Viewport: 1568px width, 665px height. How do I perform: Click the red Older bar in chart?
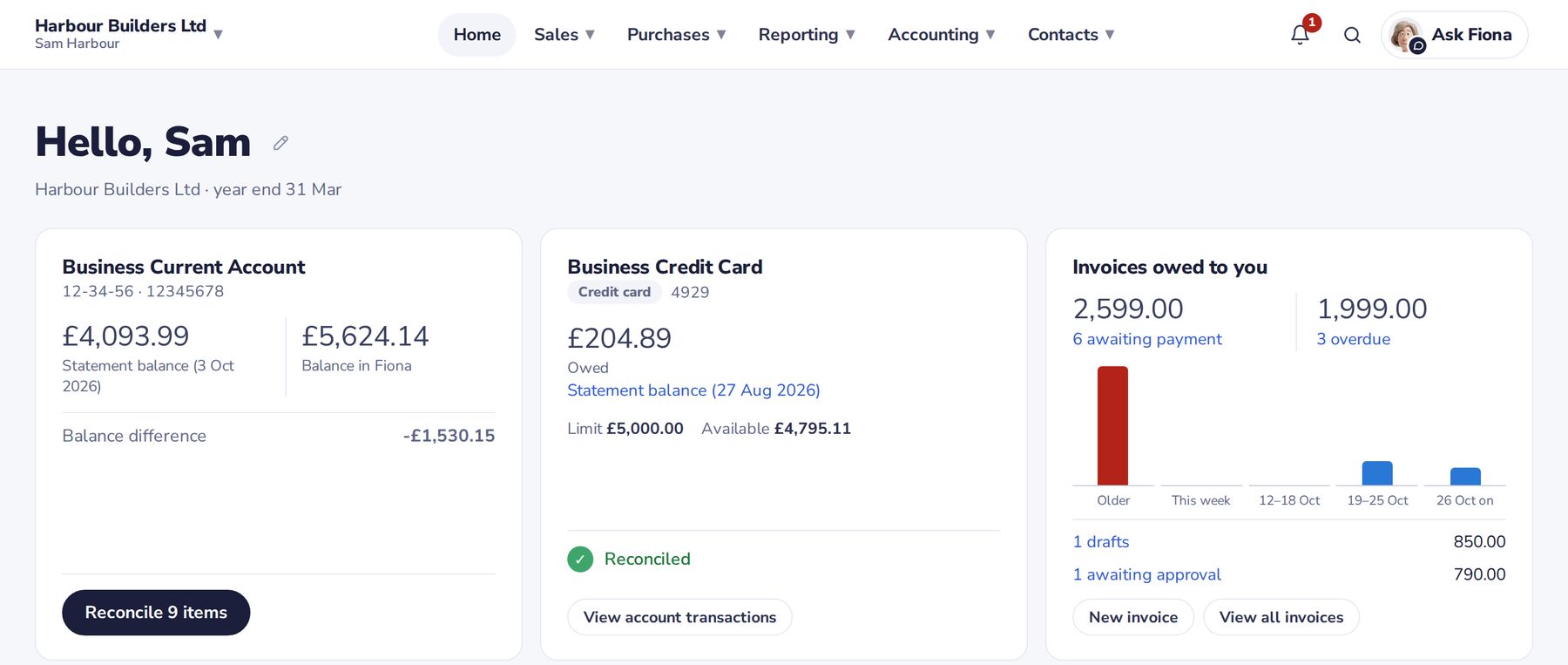click(1112, 425)
